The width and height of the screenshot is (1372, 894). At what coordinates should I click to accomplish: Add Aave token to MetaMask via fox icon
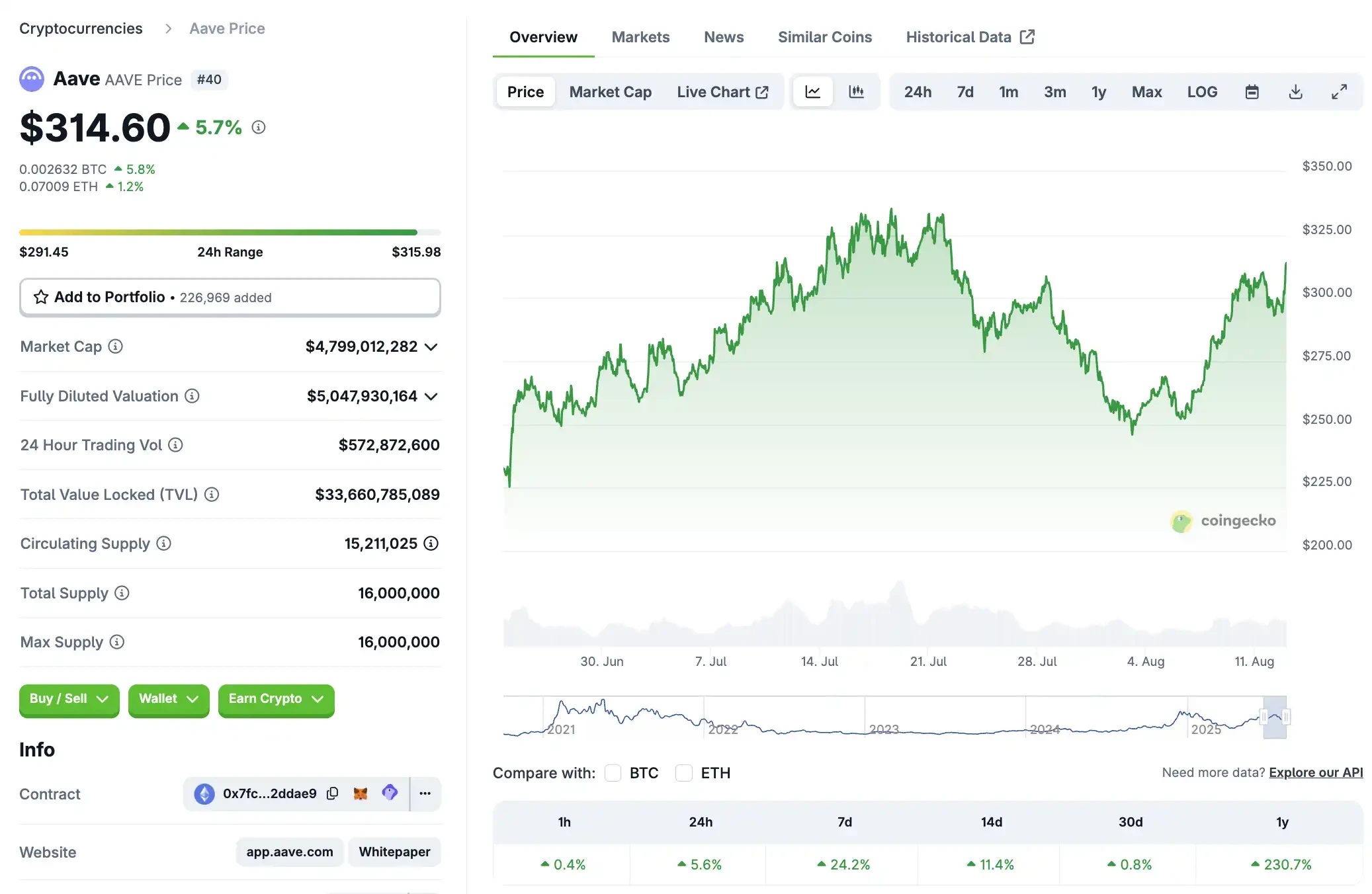point(361,793)
